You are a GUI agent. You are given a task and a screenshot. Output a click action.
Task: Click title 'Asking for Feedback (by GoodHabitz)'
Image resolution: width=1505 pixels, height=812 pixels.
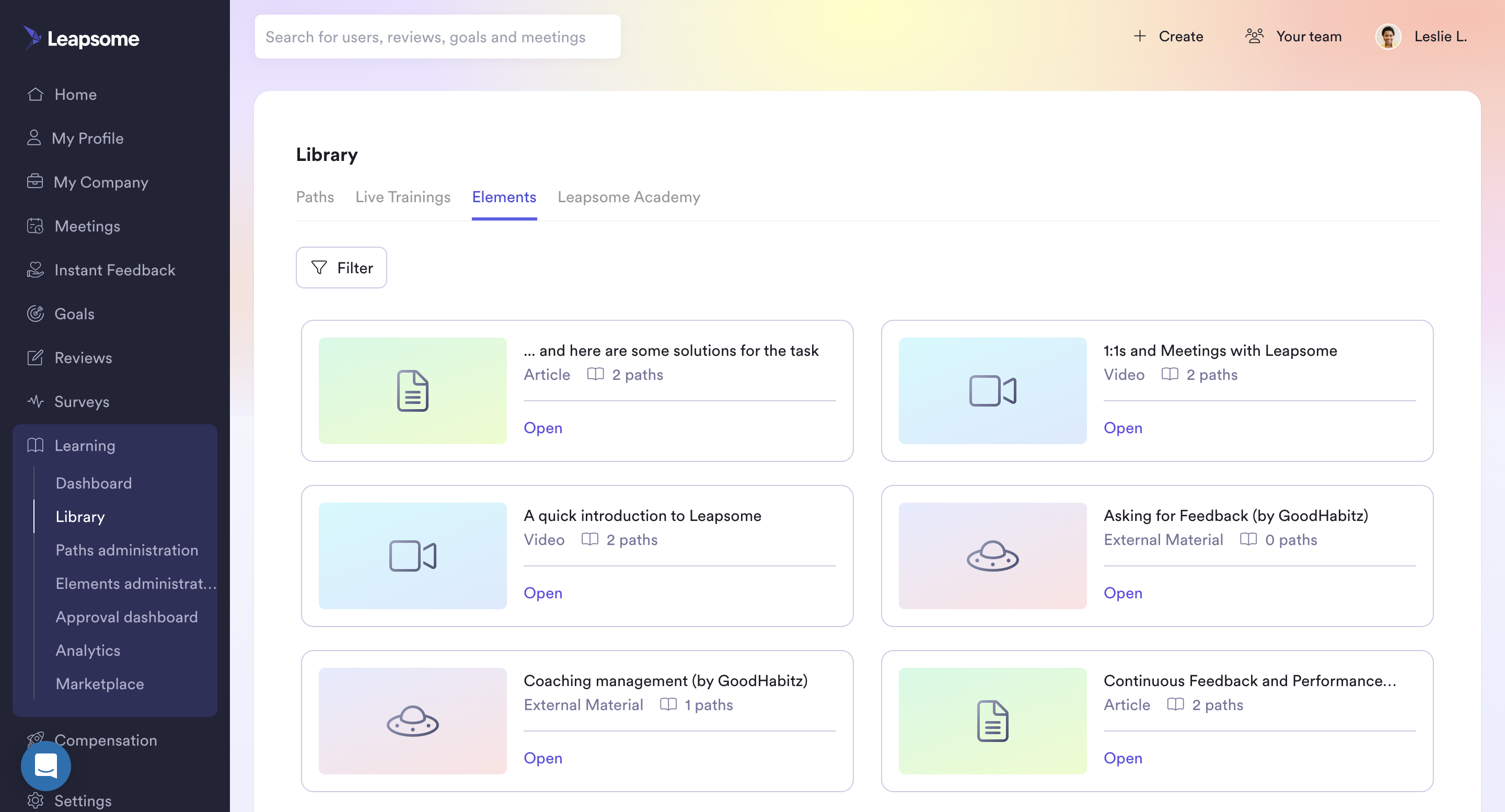coord(1236,515)
